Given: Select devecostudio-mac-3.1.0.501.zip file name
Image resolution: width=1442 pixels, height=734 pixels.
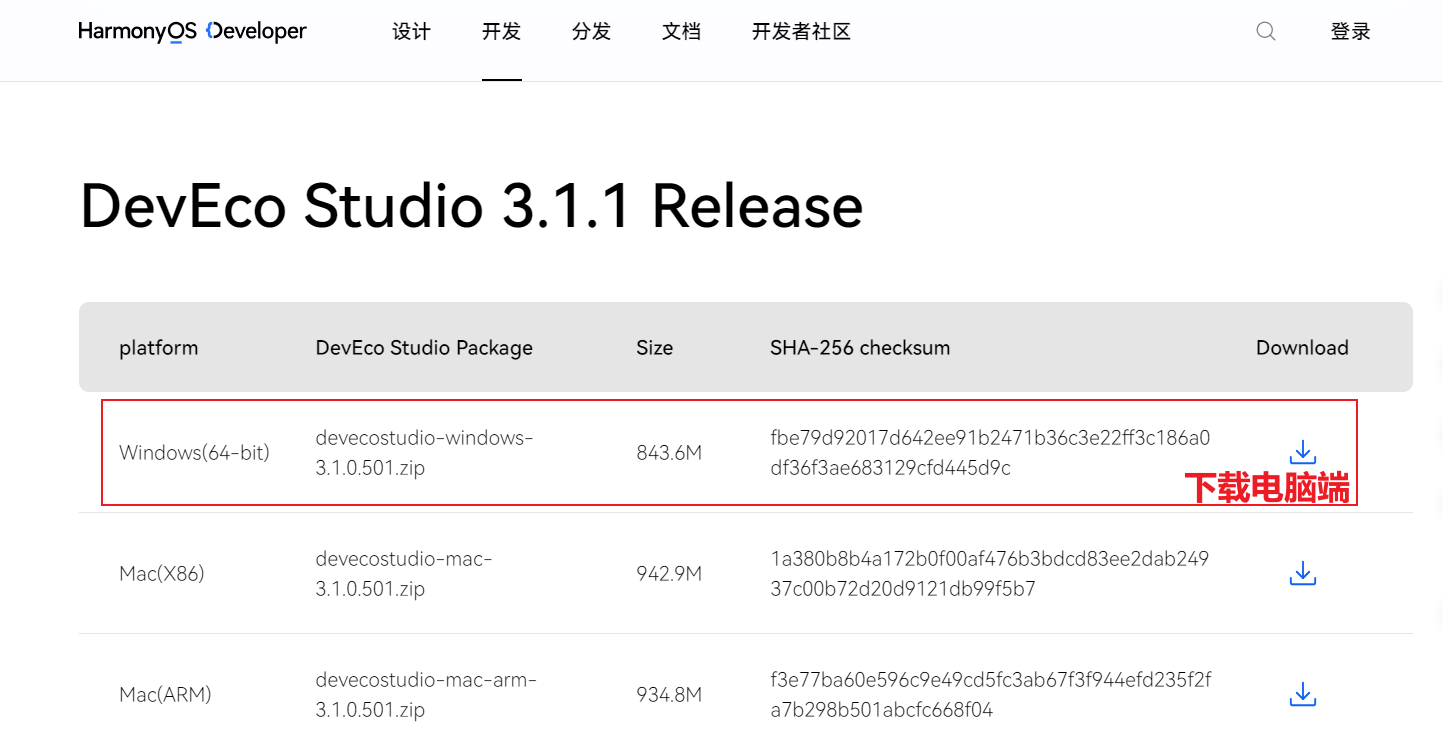Looking at the screenshot, I should (404, 574).
